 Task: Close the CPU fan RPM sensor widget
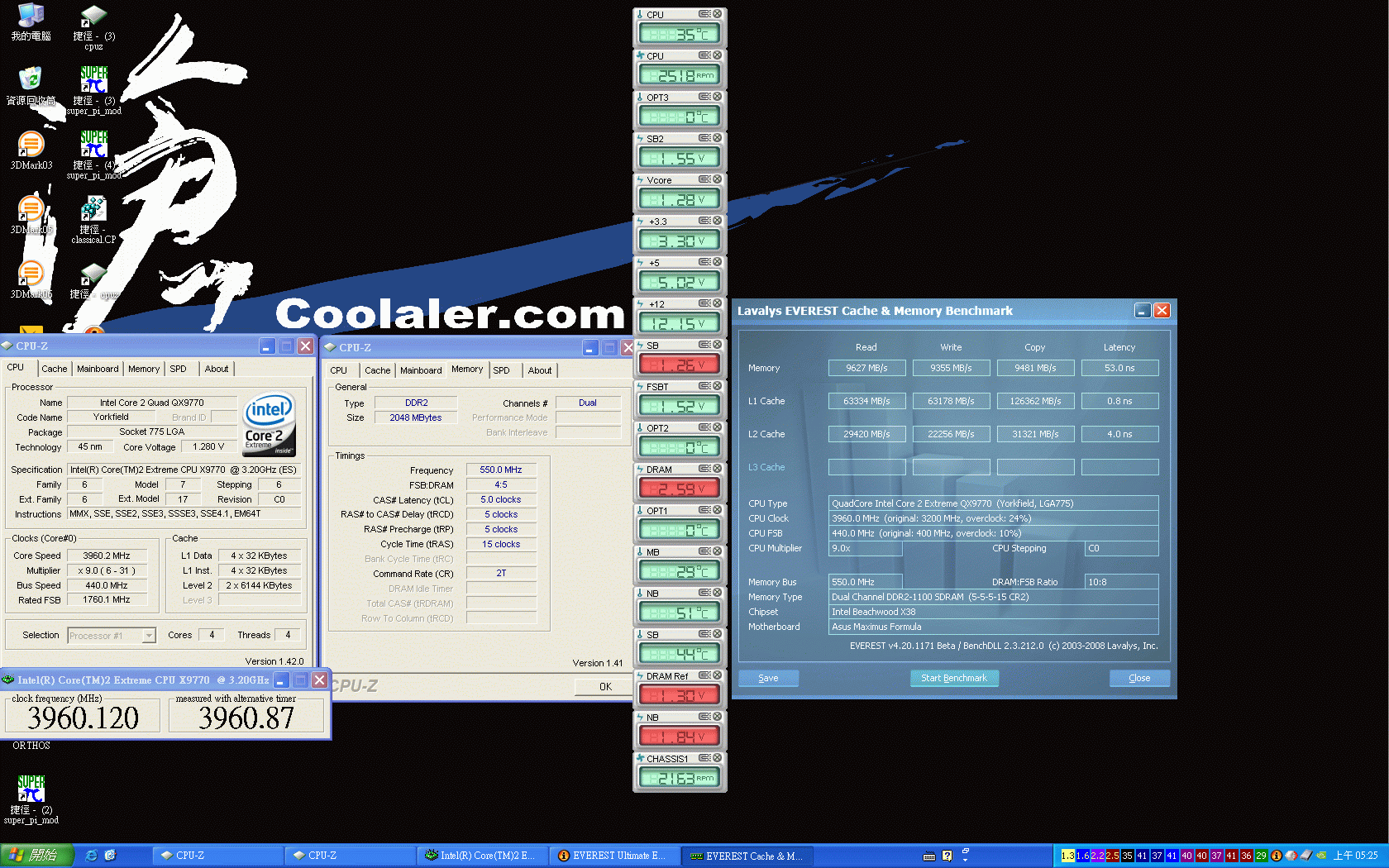[x=718, y=55]
